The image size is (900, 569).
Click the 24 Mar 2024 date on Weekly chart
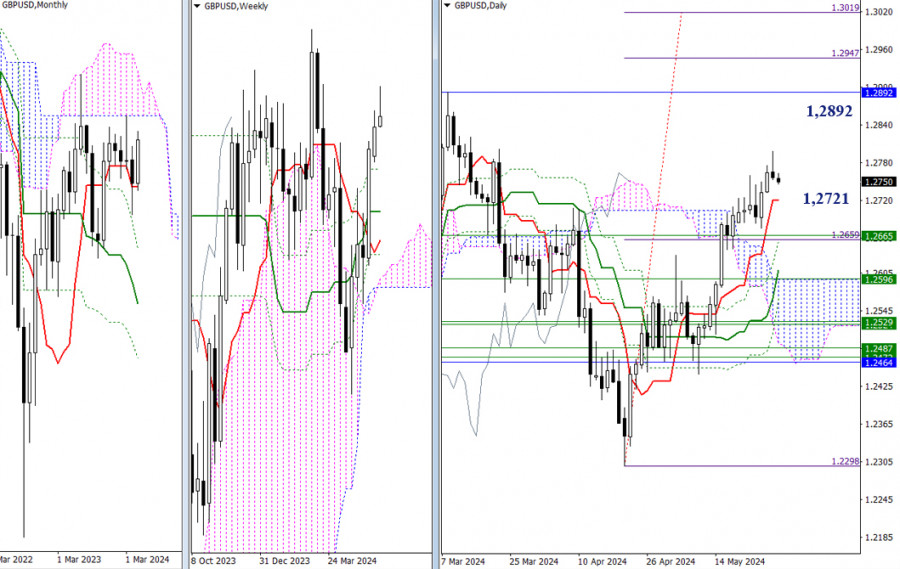point(352,561)
